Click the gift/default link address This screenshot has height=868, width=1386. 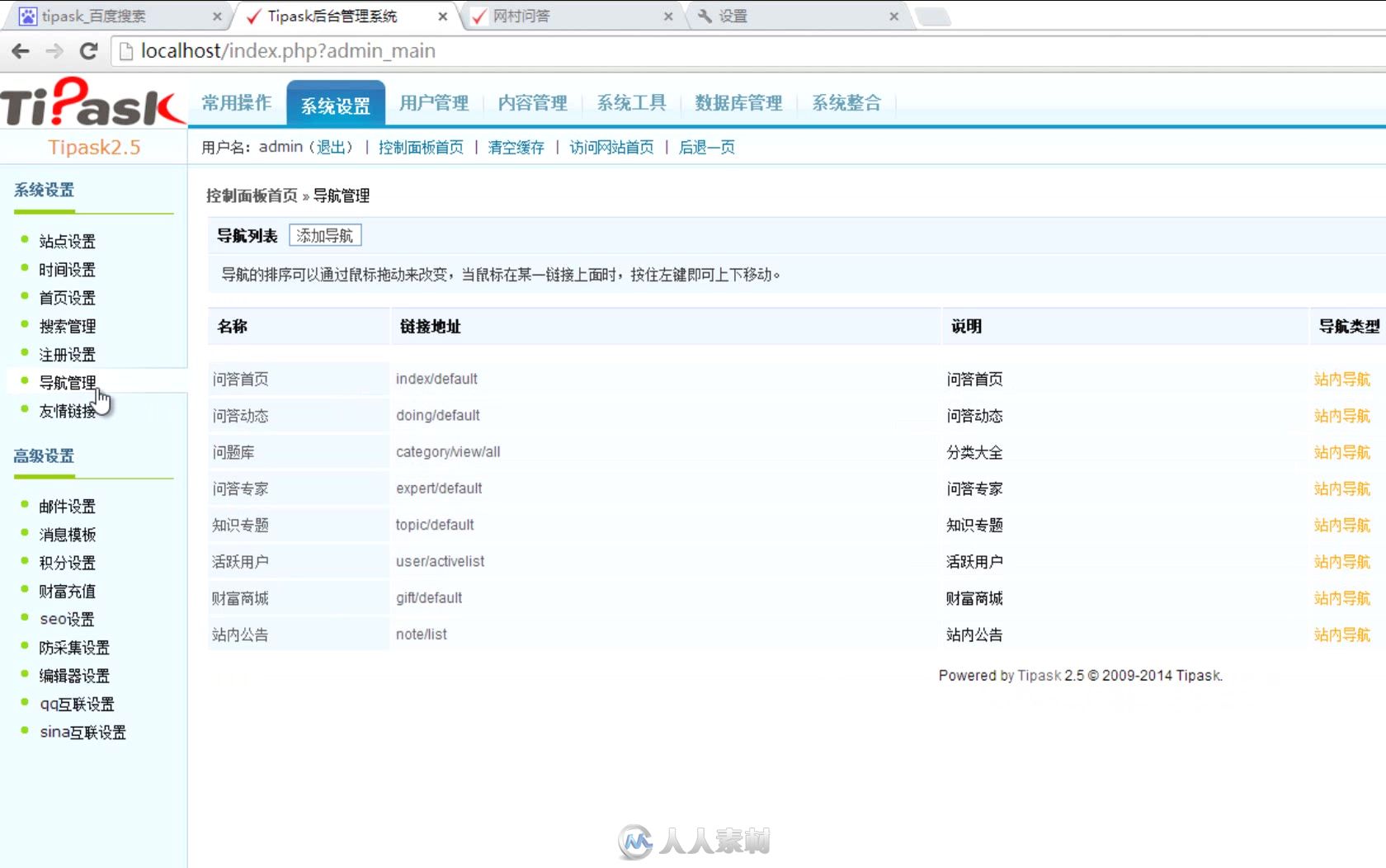[429, 598]
